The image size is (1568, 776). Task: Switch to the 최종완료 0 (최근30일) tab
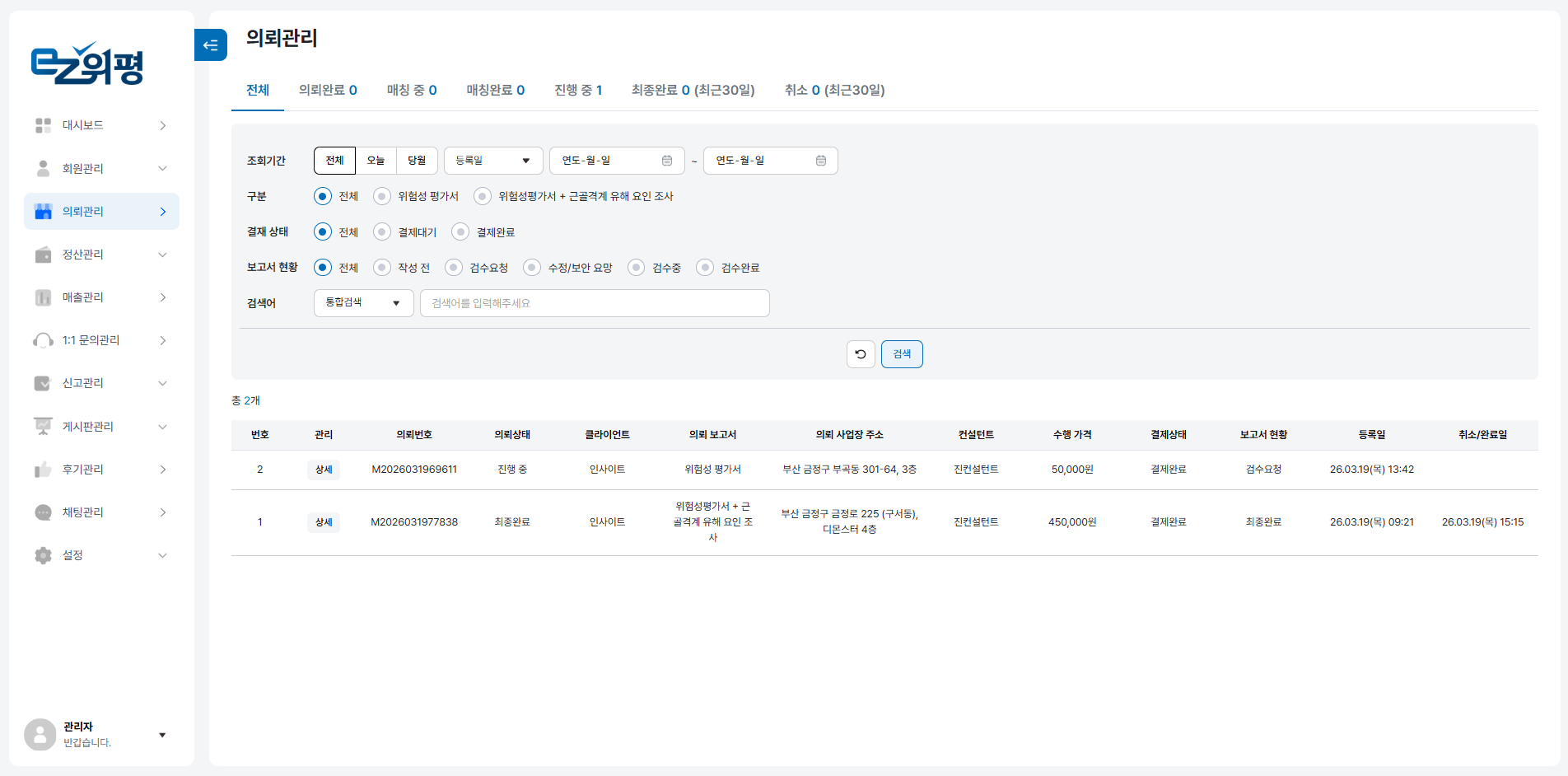point(693,90)
